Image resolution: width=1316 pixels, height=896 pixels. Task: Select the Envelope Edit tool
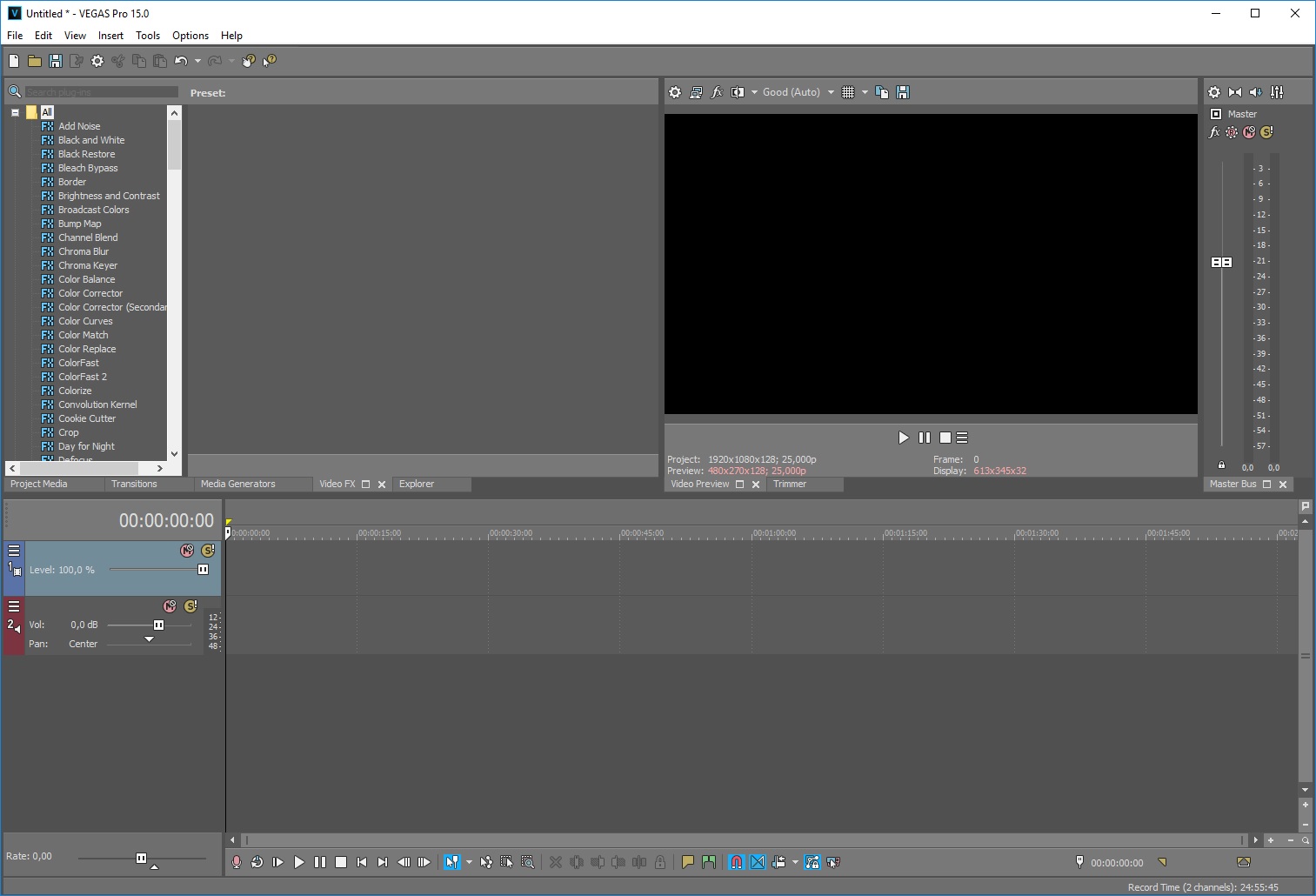(x=485, y=862)
